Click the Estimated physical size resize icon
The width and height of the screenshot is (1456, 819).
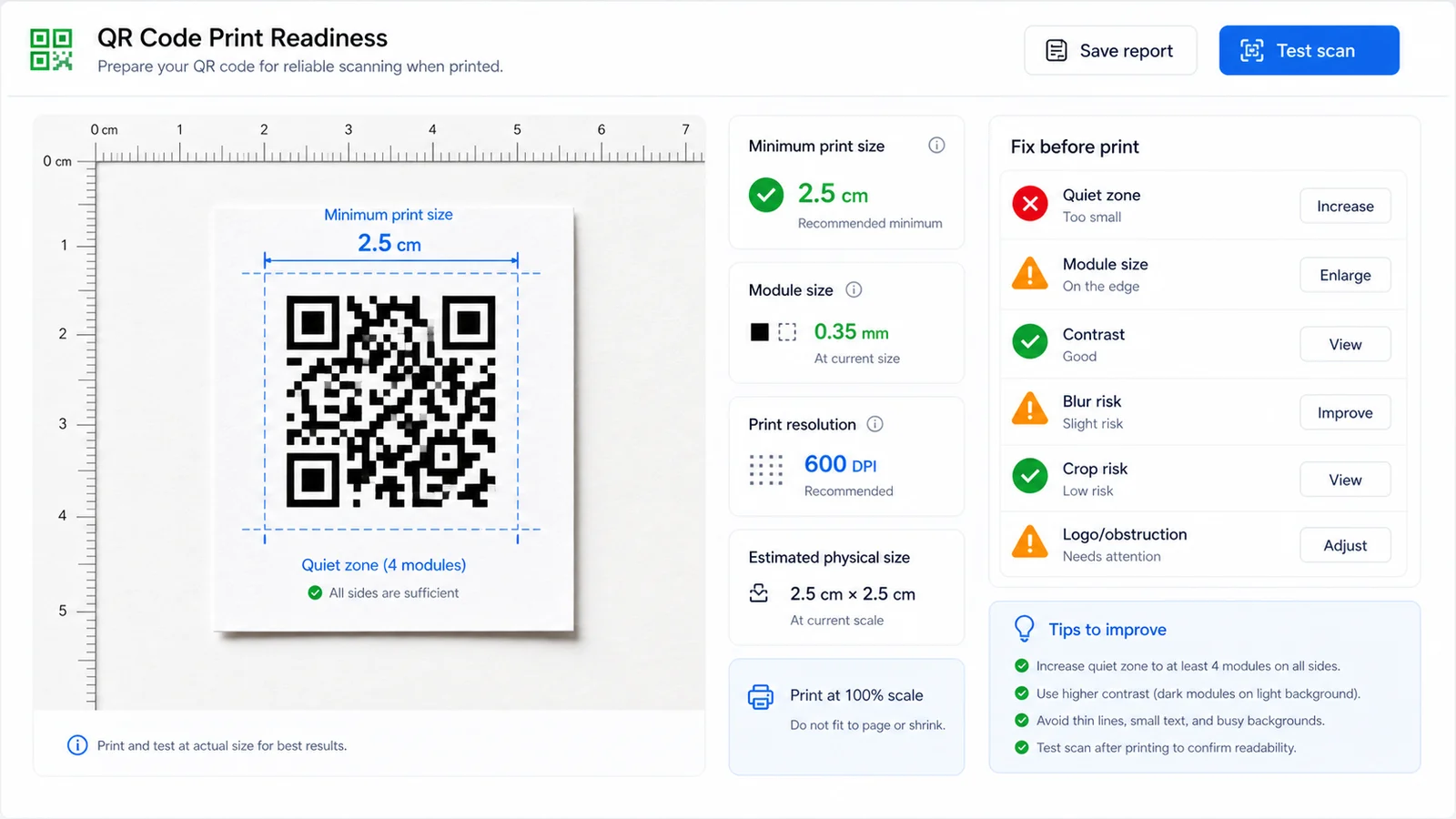(x=758, y=593)
